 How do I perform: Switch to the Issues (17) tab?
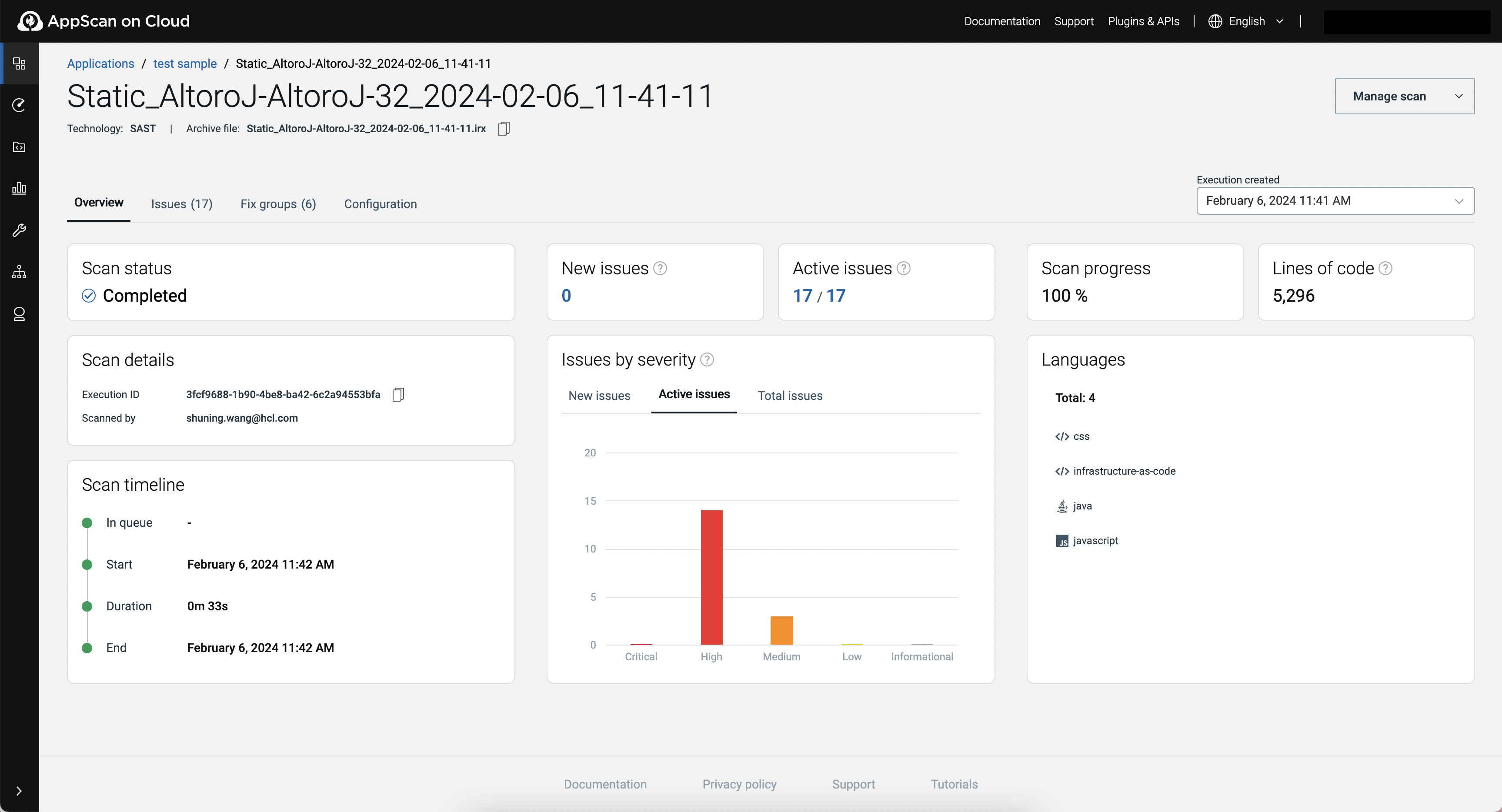click(x=182, y=204)
